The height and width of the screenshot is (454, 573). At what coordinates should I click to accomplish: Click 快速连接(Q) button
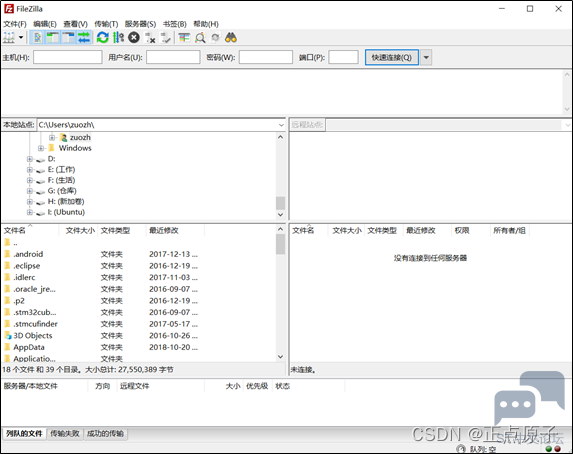pos(392,57)
